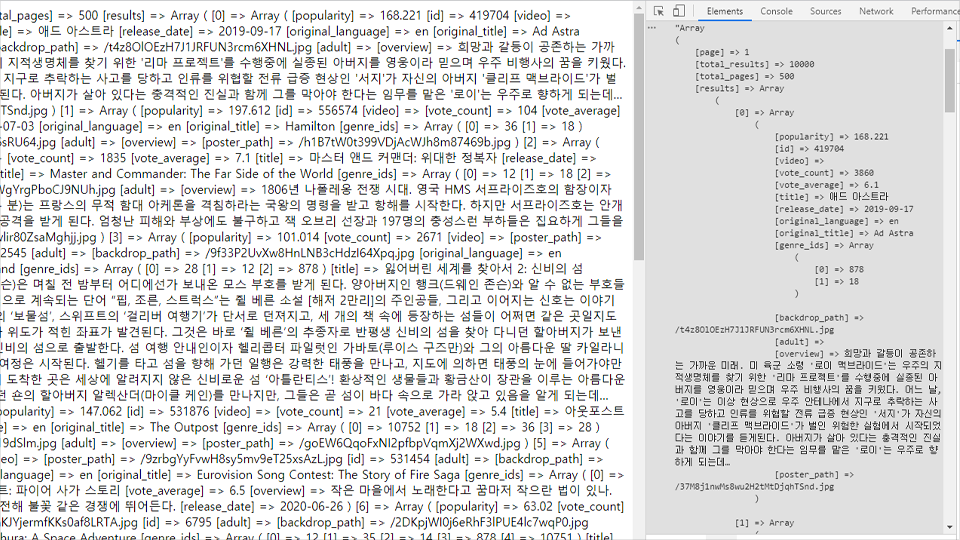Toggle the device toolbar icon
960x540 pixels.
tap(678, 11)
